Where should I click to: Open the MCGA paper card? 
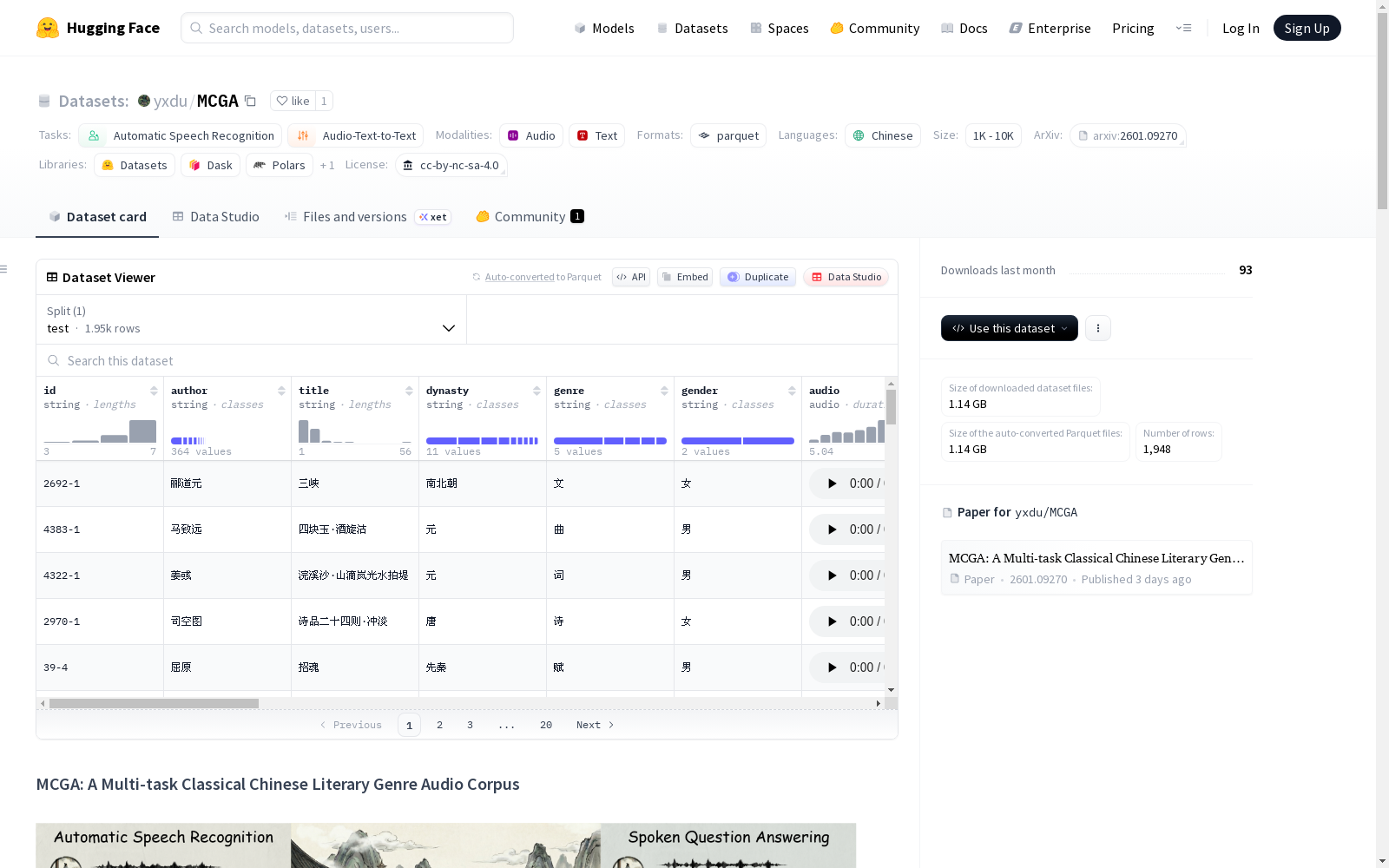click(1096, 568)
